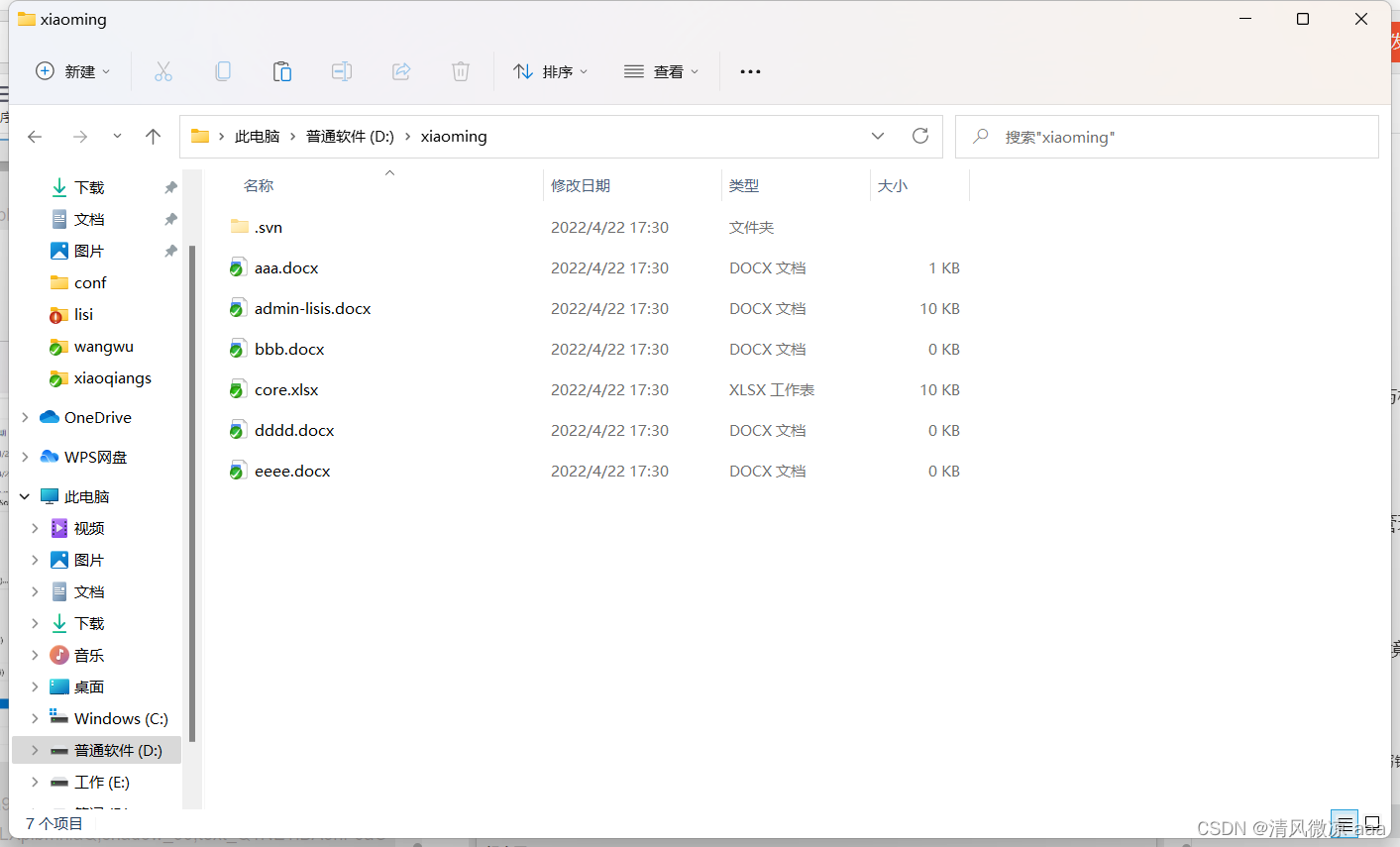Select the .svn folder icon
The height and width of the screenshot is (847, 1400).
[240, 227]
